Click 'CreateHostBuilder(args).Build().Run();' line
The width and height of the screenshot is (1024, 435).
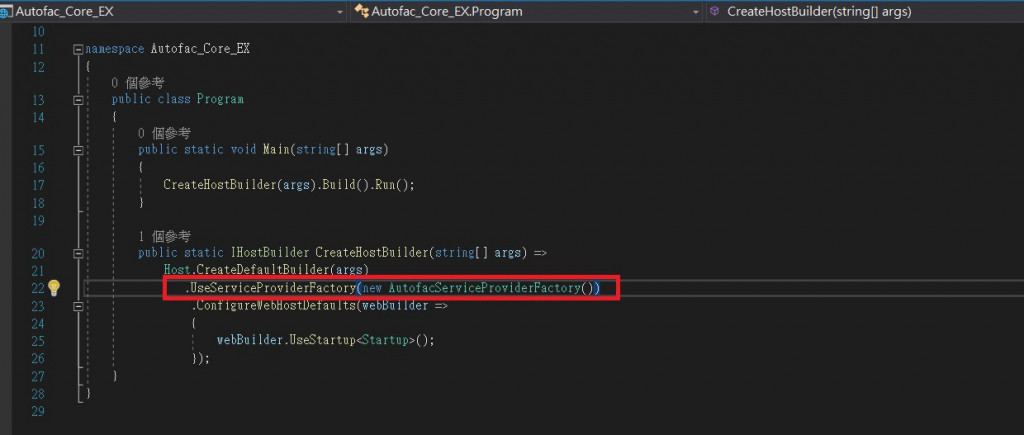click(289, 185)
